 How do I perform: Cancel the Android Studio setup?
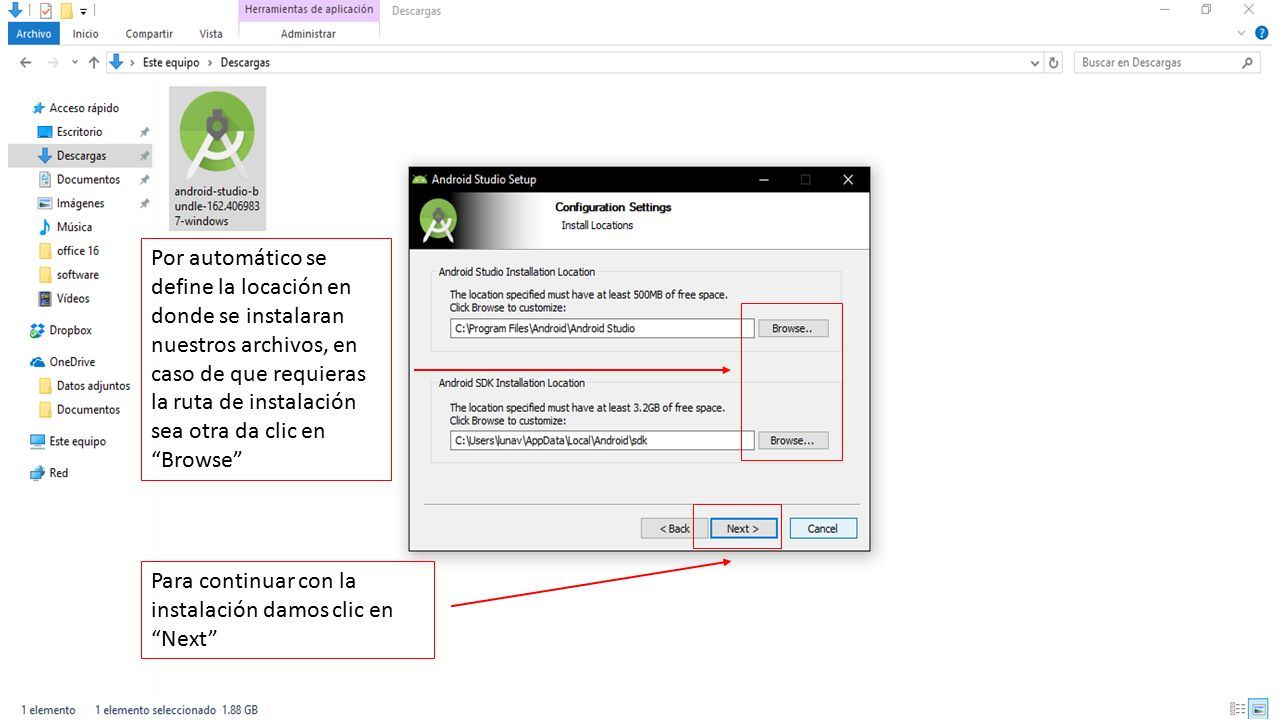click(x=823, y=528)
